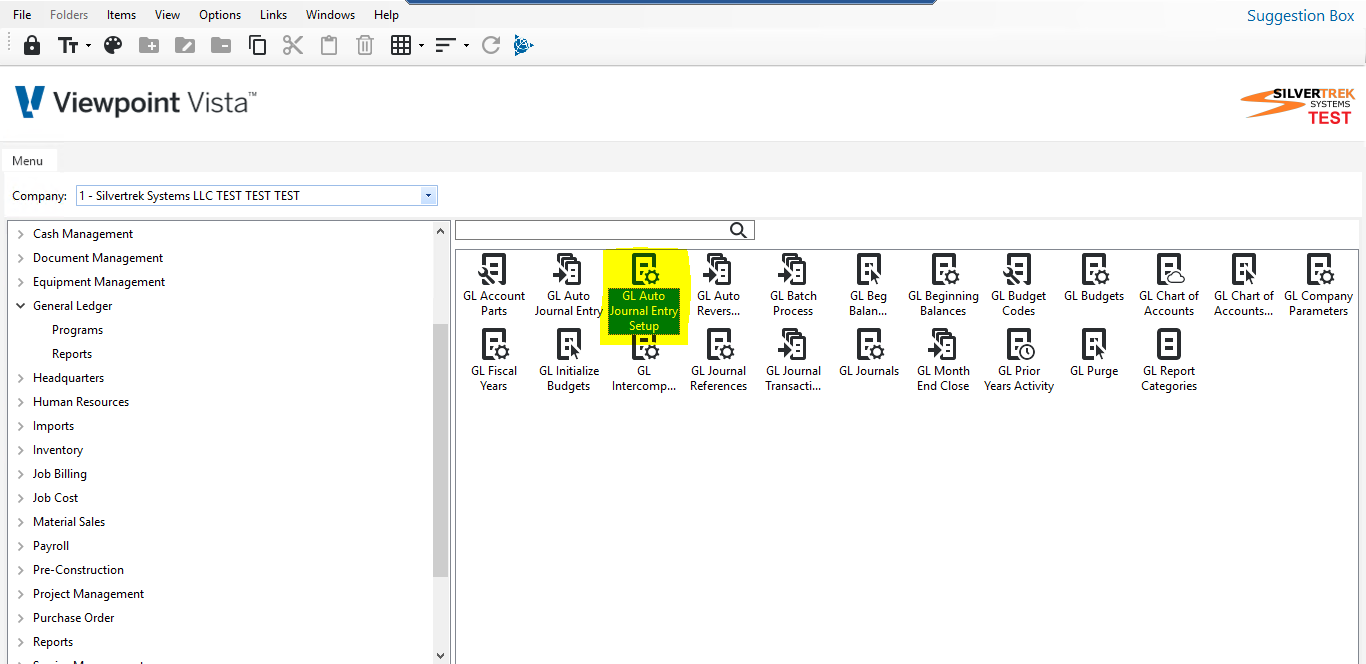Select Reports under General Ledger
This screenshot has width=1366, height=664.
pos(72,354)
